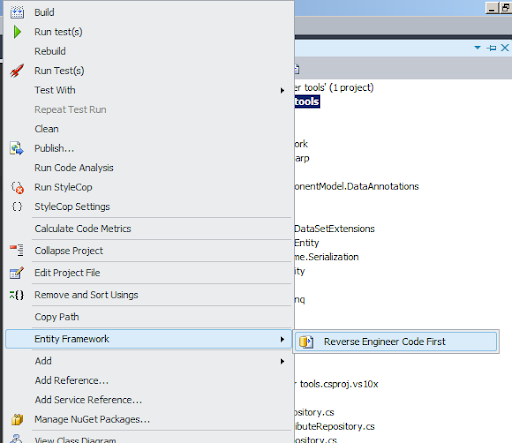Image resolution: width=512 pixels, height=443 pixels.
Task: Click the Reverse Engineer Code First icon
Action: tap(306, 342)
